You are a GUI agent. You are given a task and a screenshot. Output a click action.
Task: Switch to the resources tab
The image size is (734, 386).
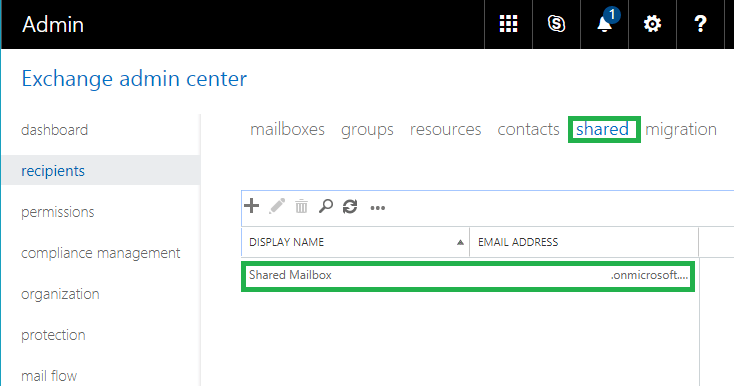[446, 129]
